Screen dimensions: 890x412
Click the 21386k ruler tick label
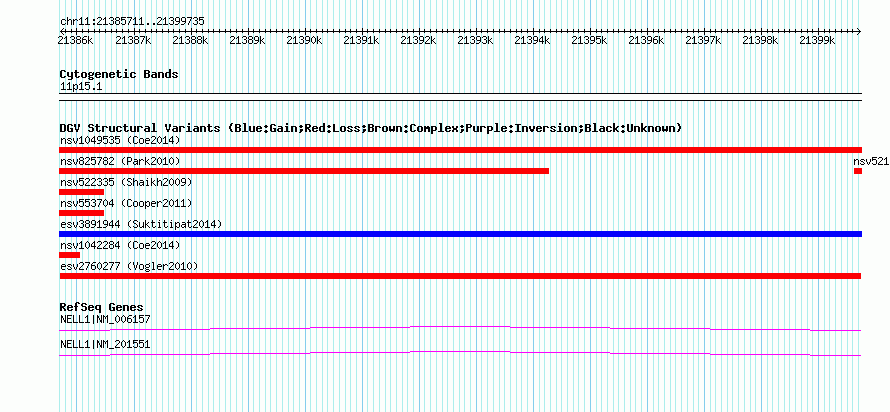pos(77,40)
